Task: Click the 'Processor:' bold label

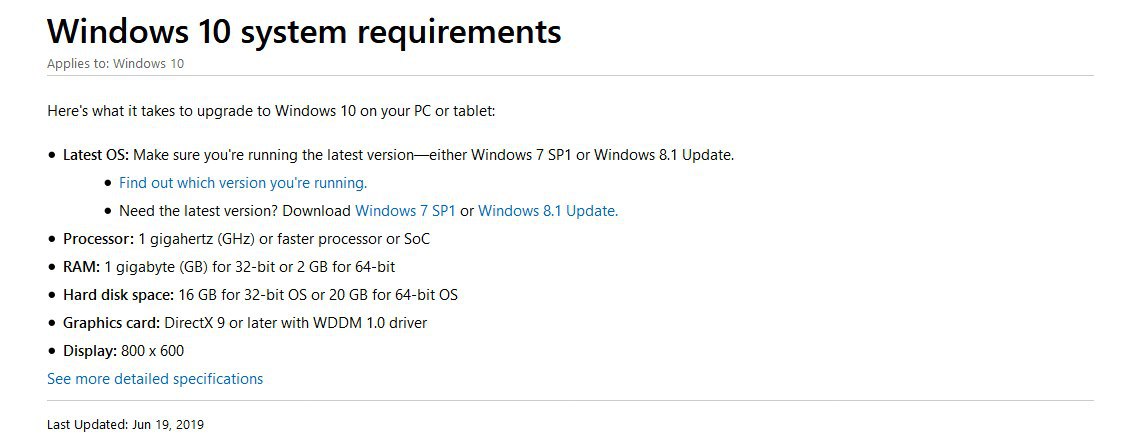Action: pos(99,239)
